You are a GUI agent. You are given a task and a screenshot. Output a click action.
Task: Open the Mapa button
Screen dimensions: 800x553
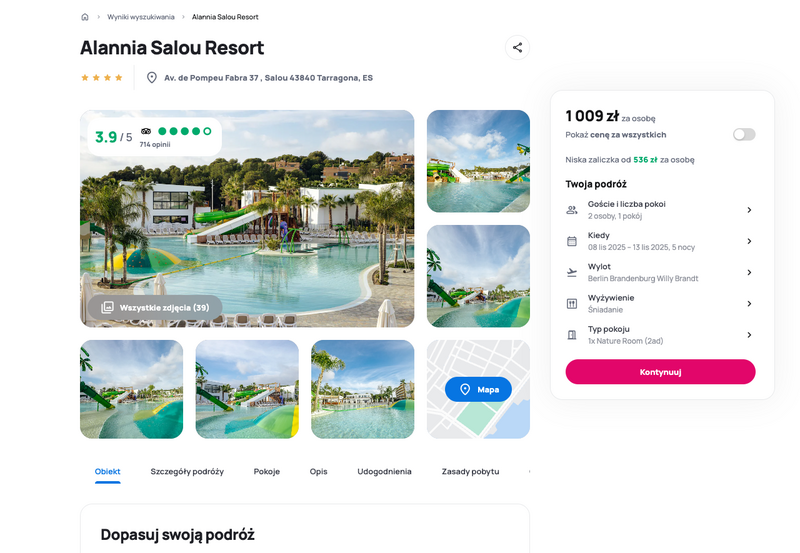pyautogui.click(x=478, y=389)
